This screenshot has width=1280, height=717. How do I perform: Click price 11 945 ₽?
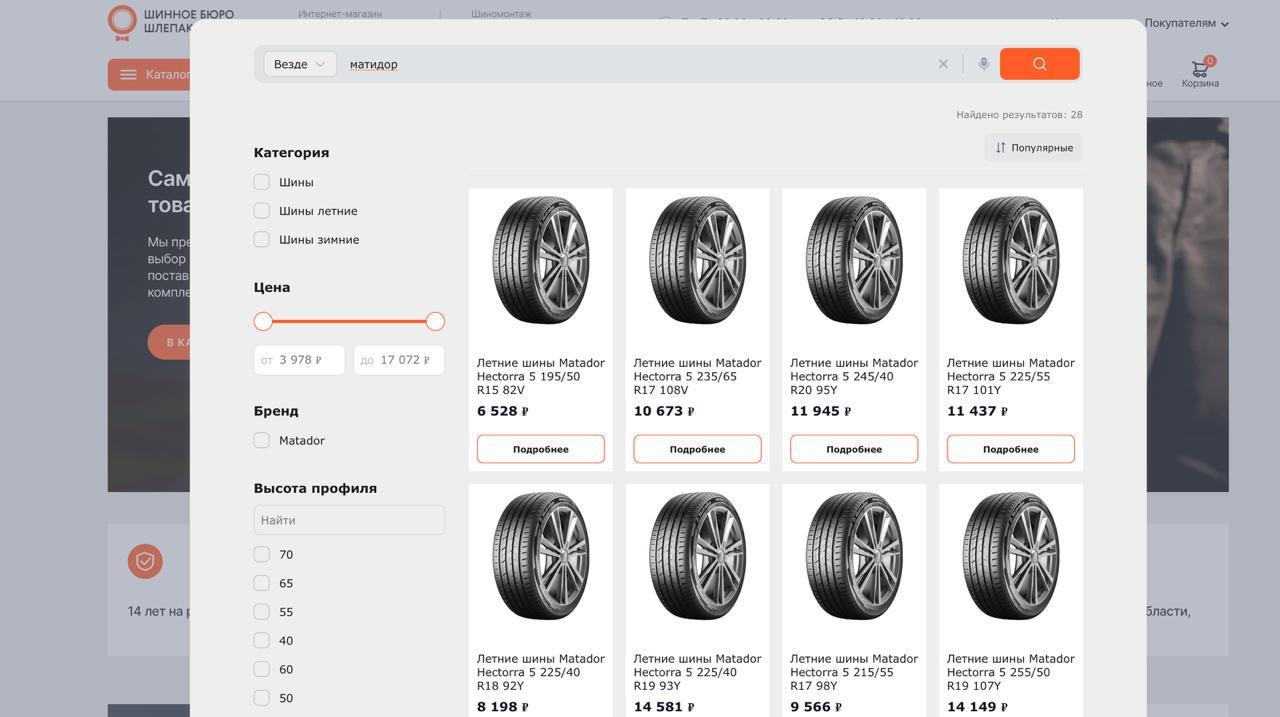821,411
